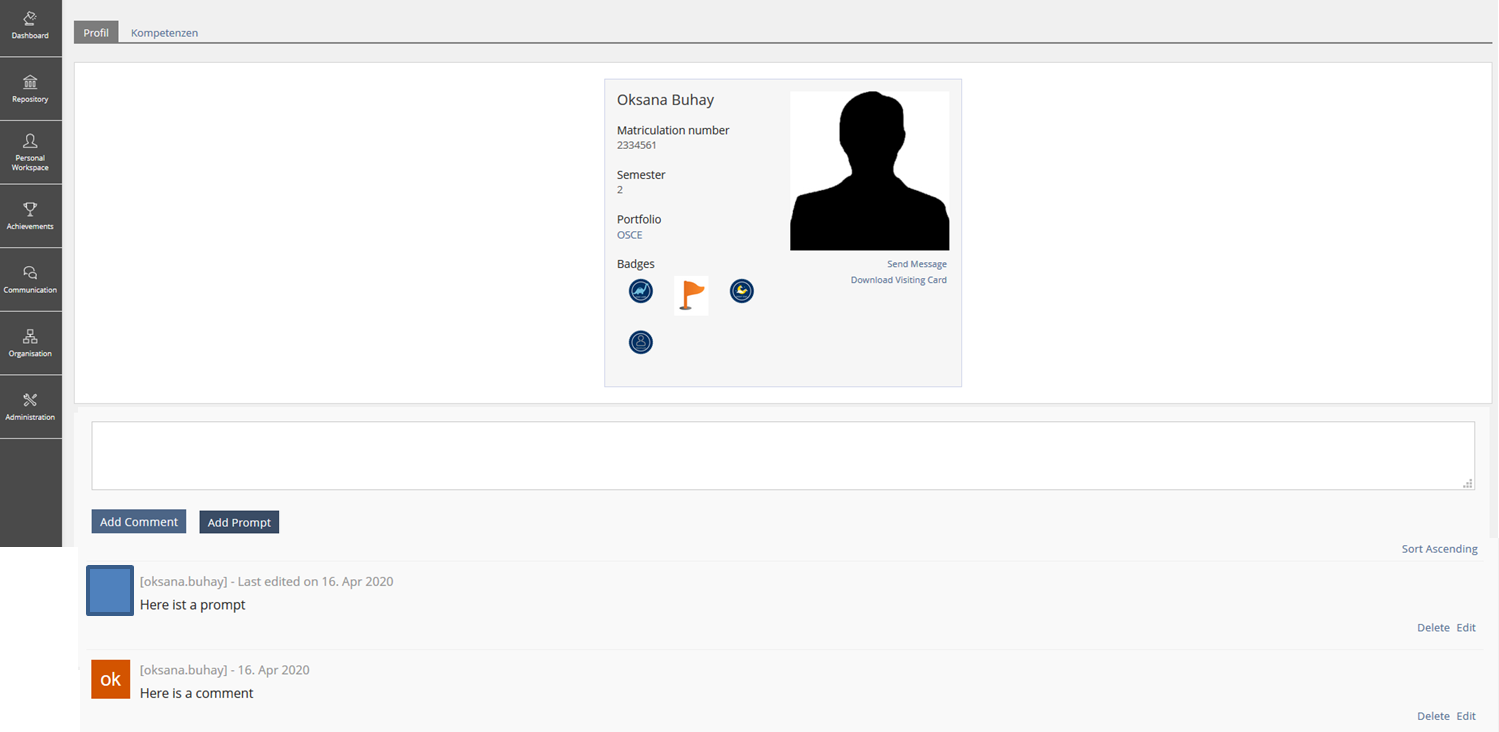Open the Communication section
The width and height of the screenshot is (1499, 732).
[x=30, y=279]
